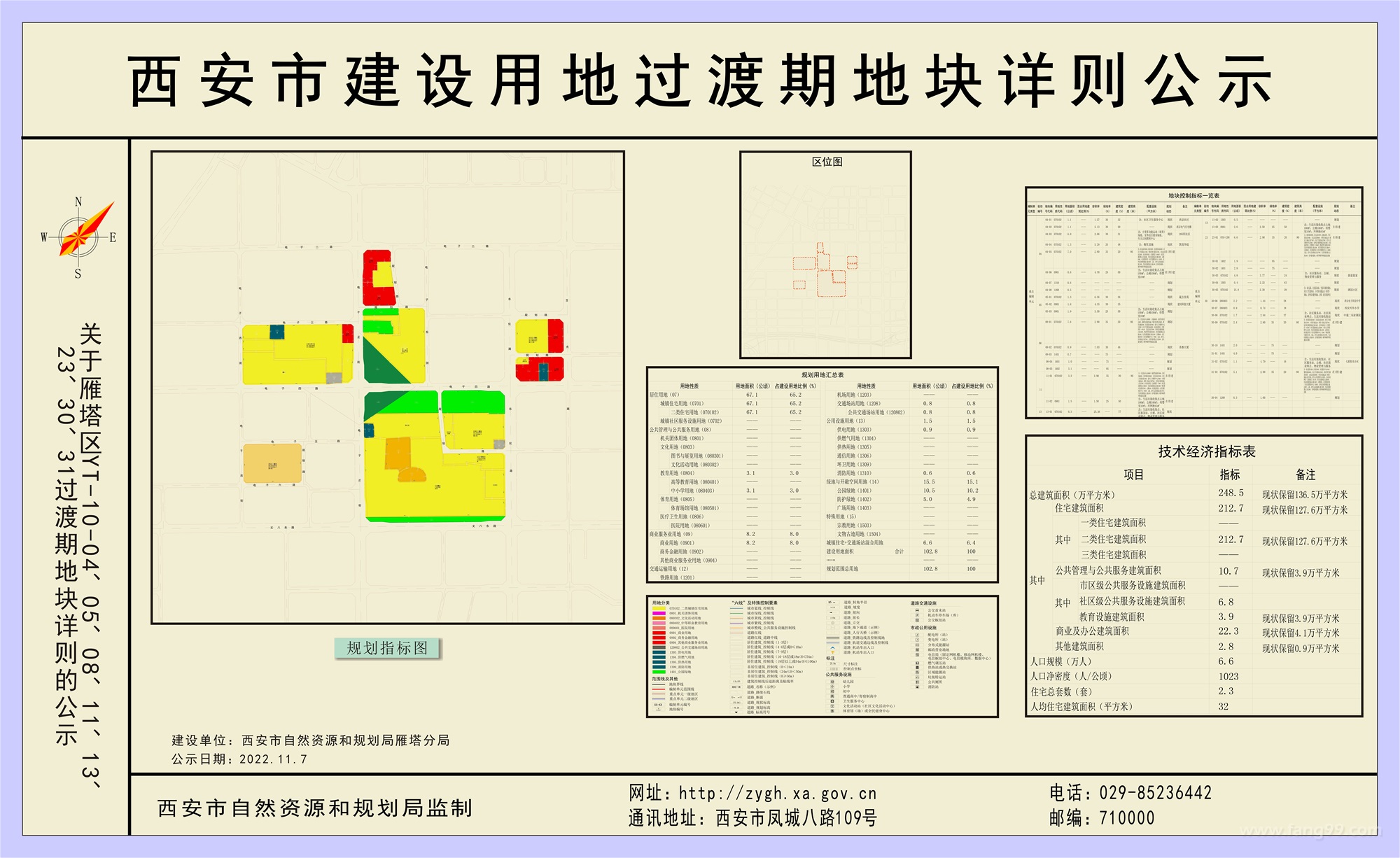Screen dimensions: 1400x858
Task: Click the 区位图 heading text
Action: [x=827, y=162]
